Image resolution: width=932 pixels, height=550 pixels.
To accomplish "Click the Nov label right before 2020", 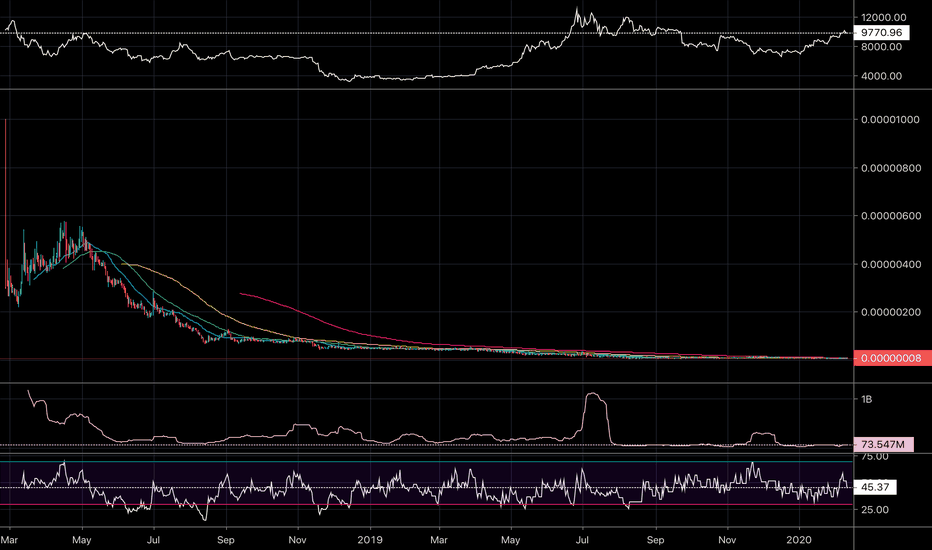I will coord(727,540).
